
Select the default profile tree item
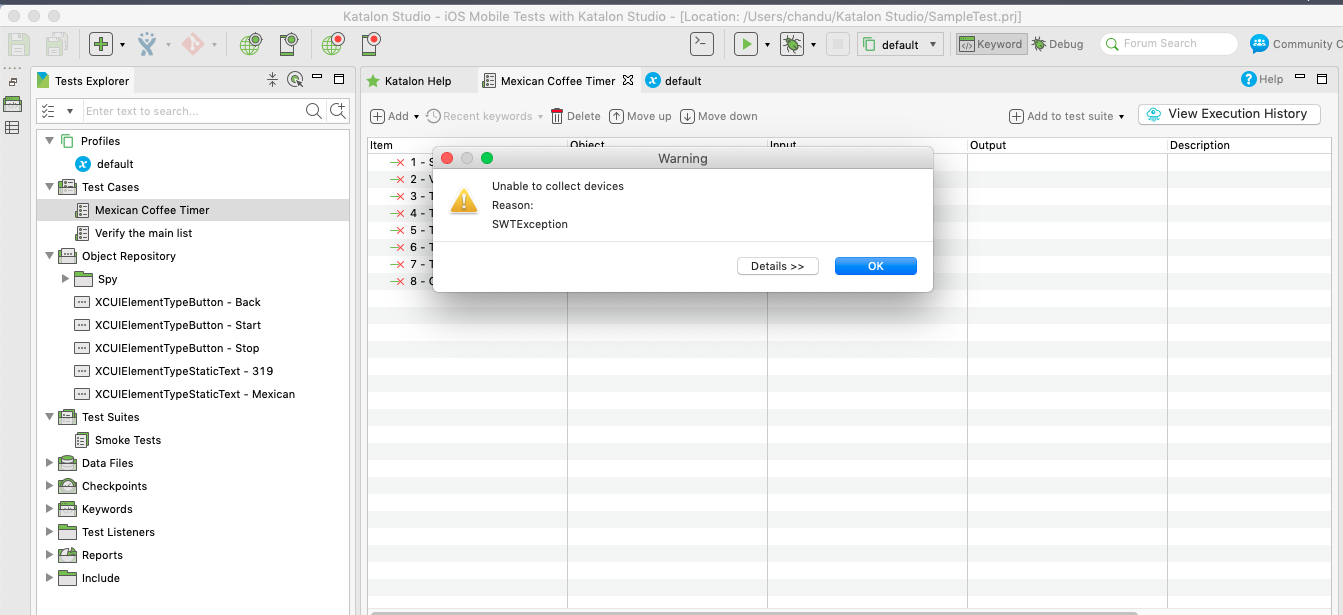105,164
